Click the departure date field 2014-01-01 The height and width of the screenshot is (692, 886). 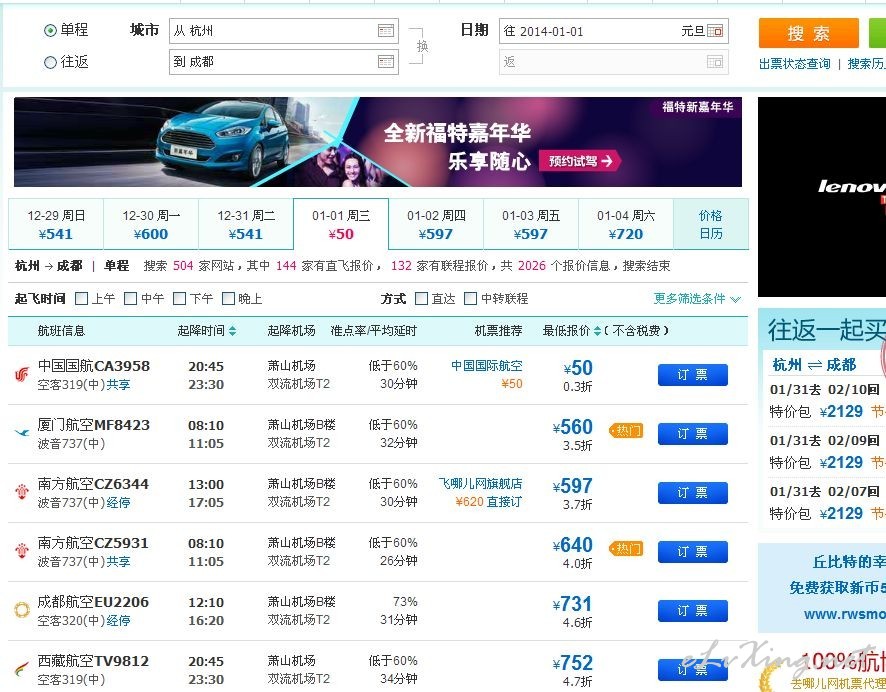(614, 31)
